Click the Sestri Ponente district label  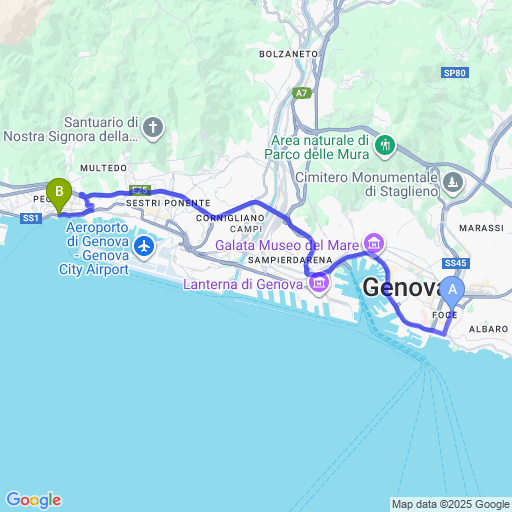tap(168, 203)
